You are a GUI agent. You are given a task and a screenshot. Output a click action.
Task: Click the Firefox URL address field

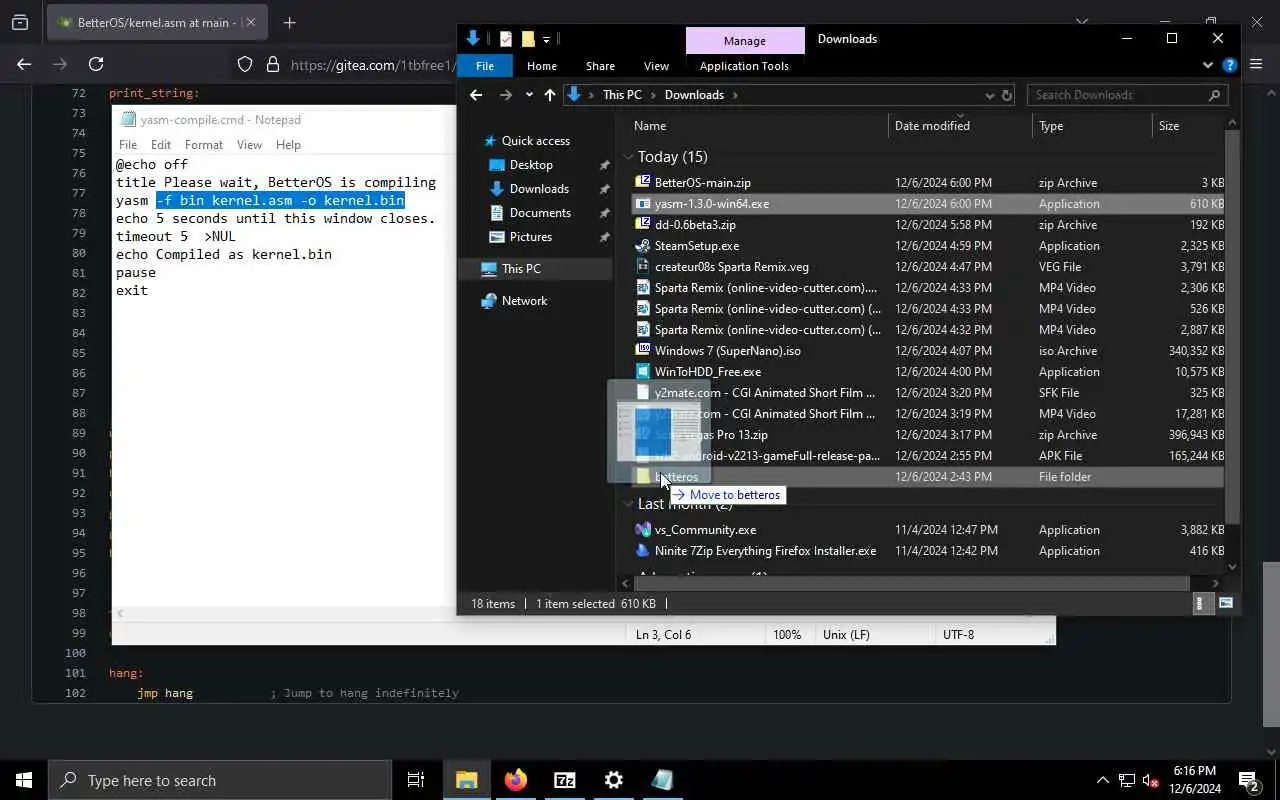[373, 65]
